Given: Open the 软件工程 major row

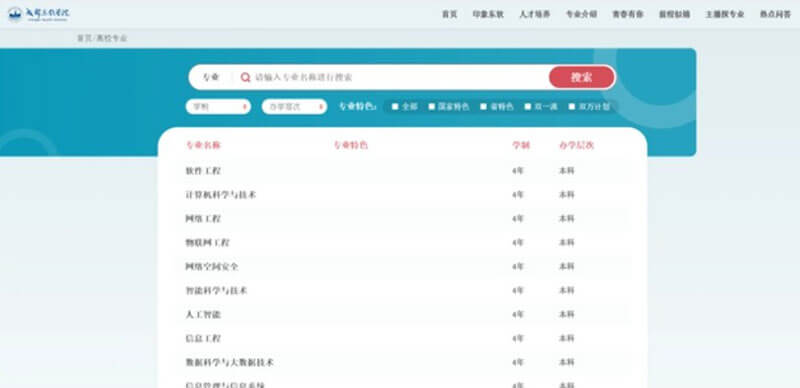Looking at the screenshot, I should [403, 171].
